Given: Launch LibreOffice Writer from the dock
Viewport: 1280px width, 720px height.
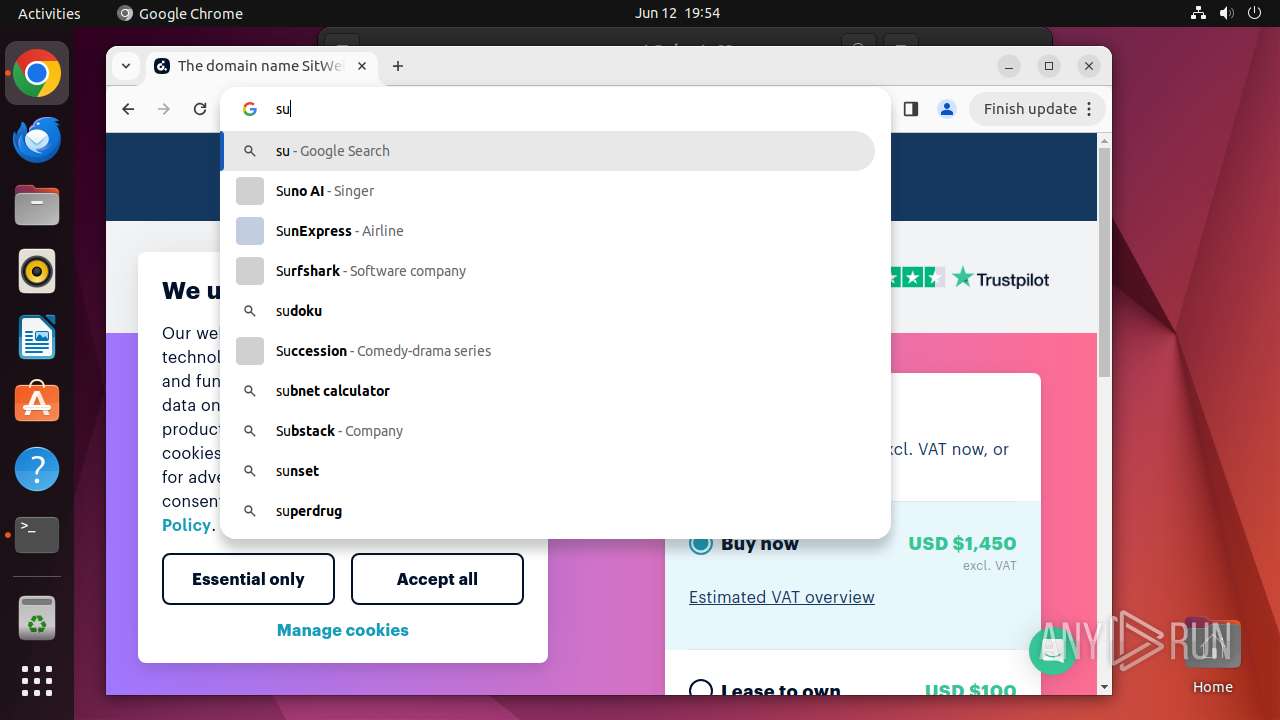Looking at the screenshot, I should tap(37, 337).
